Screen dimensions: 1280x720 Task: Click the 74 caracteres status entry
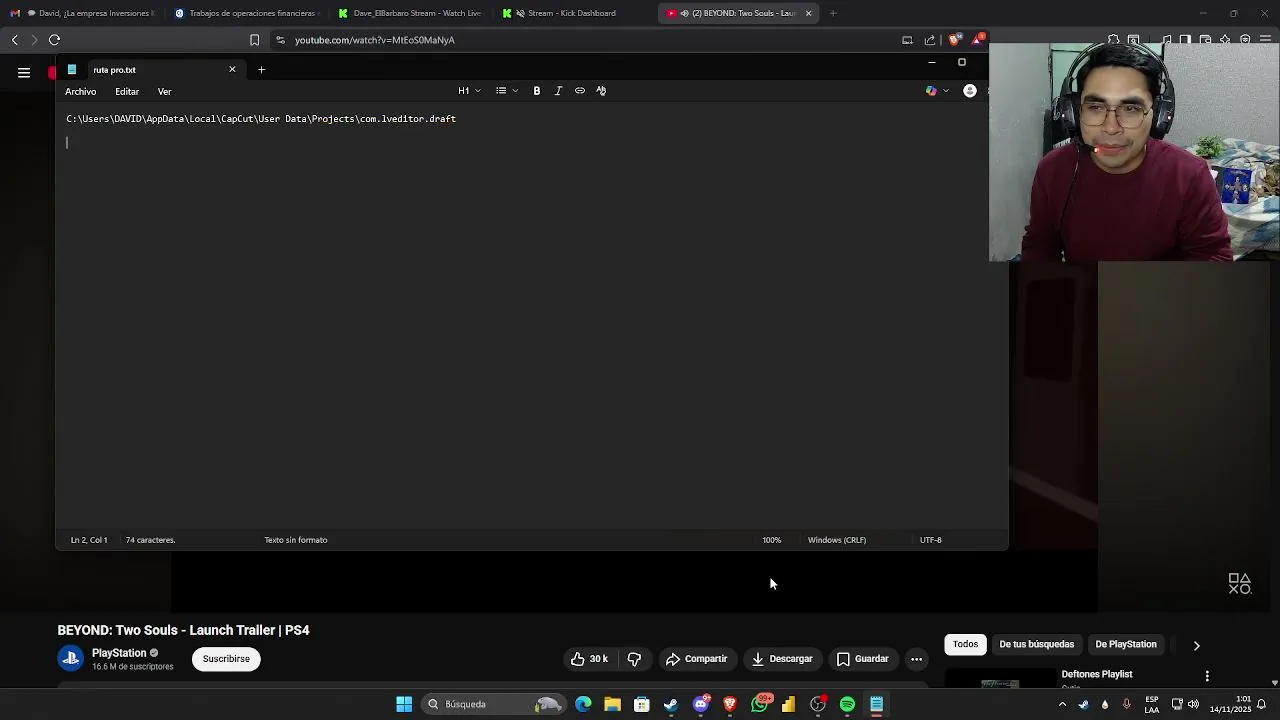150,540
